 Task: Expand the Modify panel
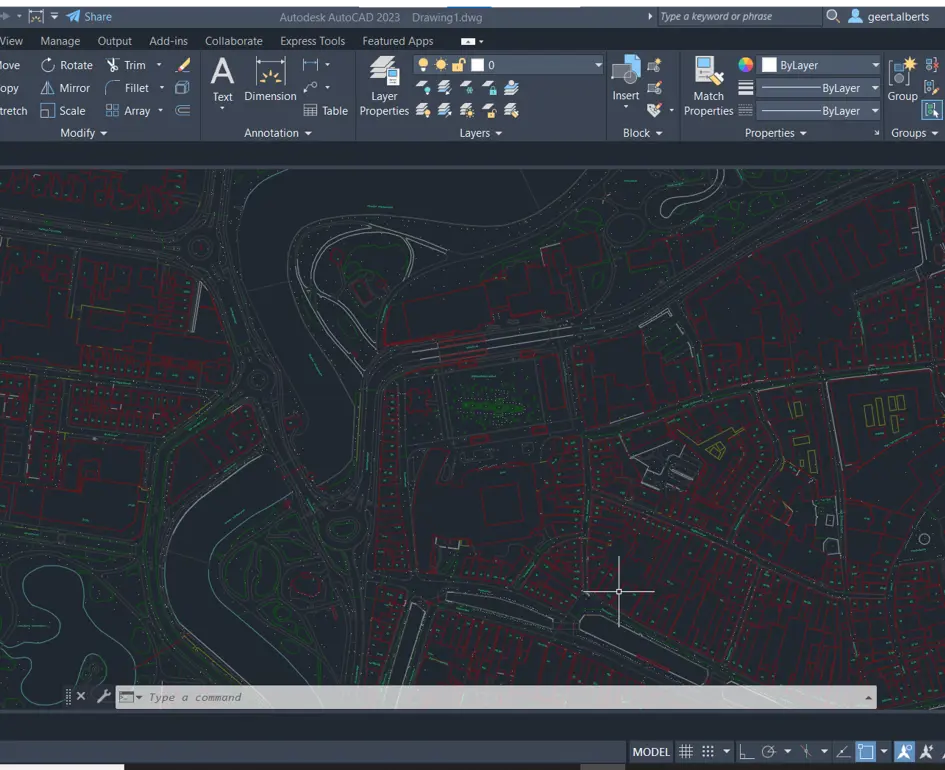point(83,133)
